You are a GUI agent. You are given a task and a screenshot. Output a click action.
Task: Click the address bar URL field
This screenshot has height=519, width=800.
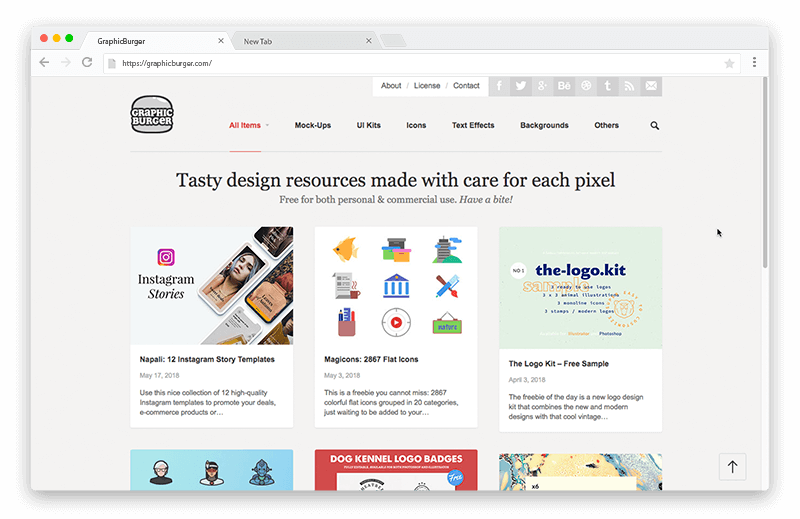coord(421,63)
